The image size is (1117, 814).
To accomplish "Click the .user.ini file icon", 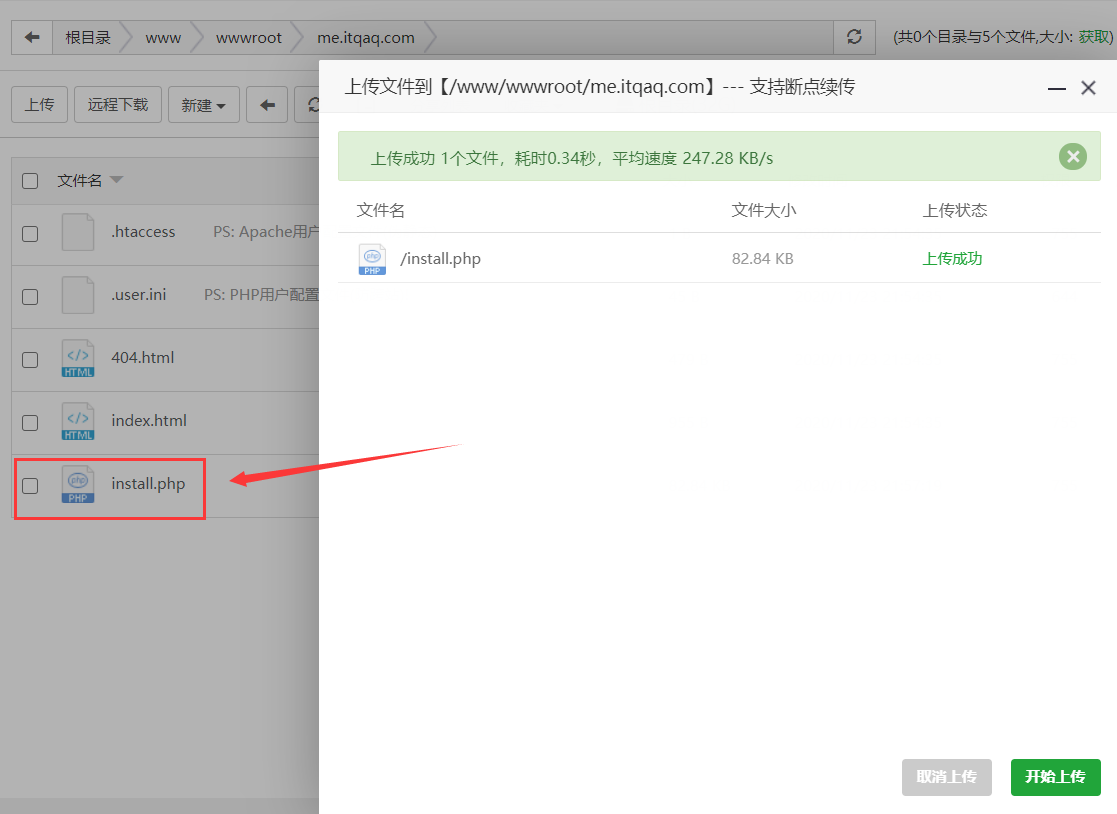I will (x=78, y=295).
